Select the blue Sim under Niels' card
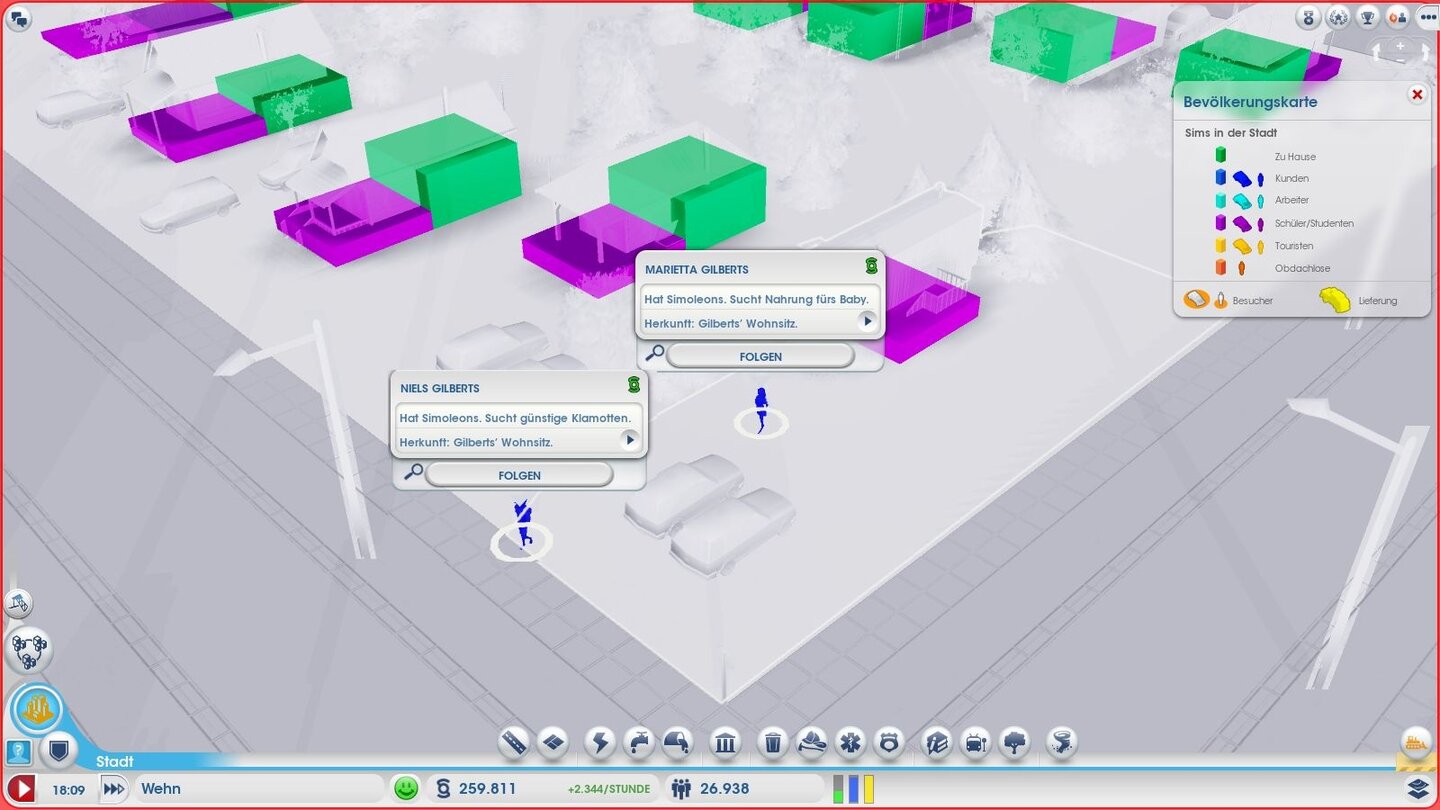The width and height of the screenshot is (1440, 810). point(521,524)
